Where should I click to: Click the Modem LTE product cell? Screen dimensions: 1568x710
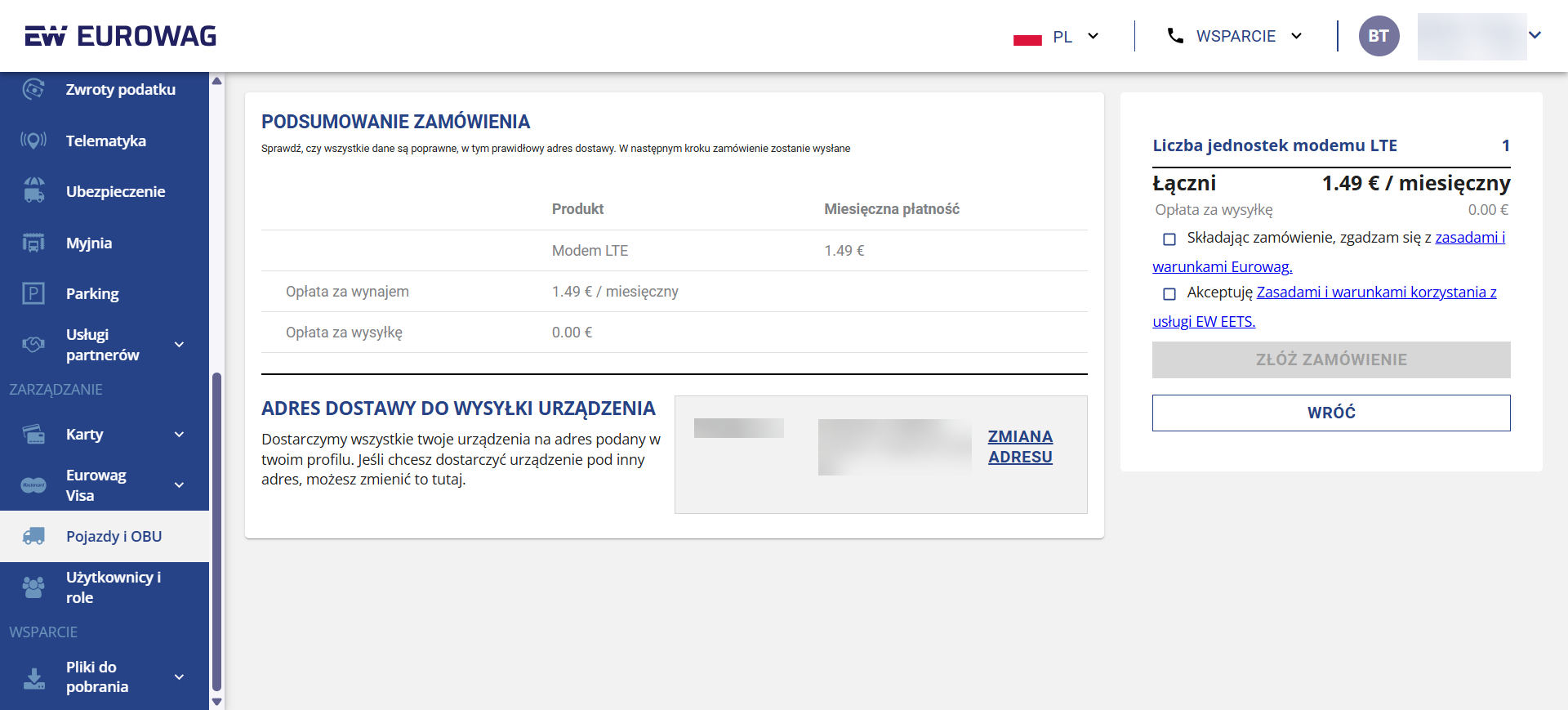590,251
